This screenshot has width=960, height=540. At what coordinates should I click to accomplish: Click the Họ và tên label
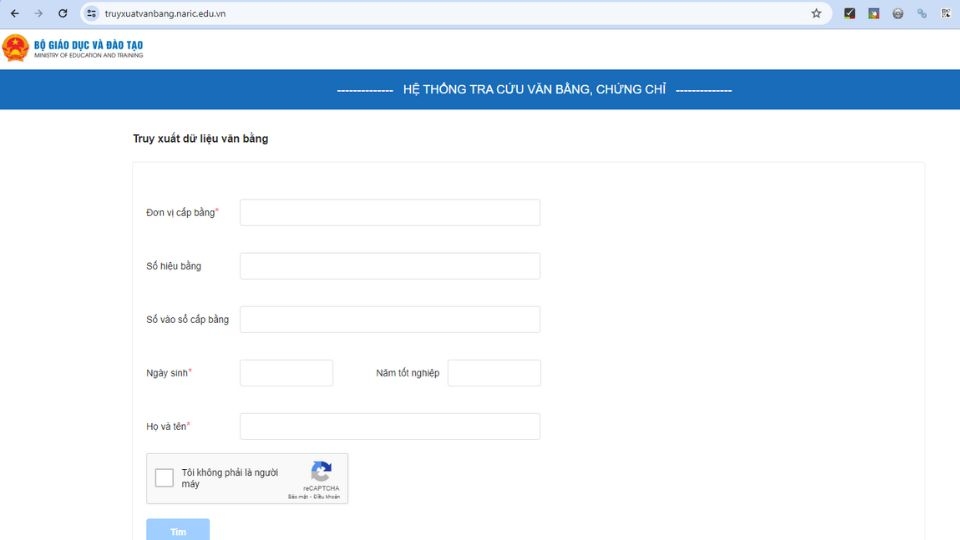[168, 426]
